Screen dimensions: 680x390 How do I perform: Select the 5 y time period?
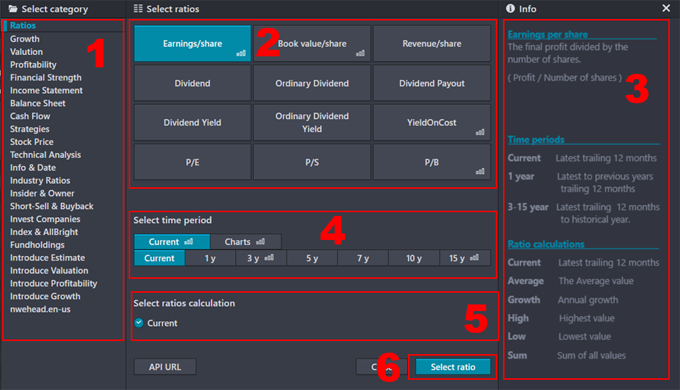pos(312,258)
